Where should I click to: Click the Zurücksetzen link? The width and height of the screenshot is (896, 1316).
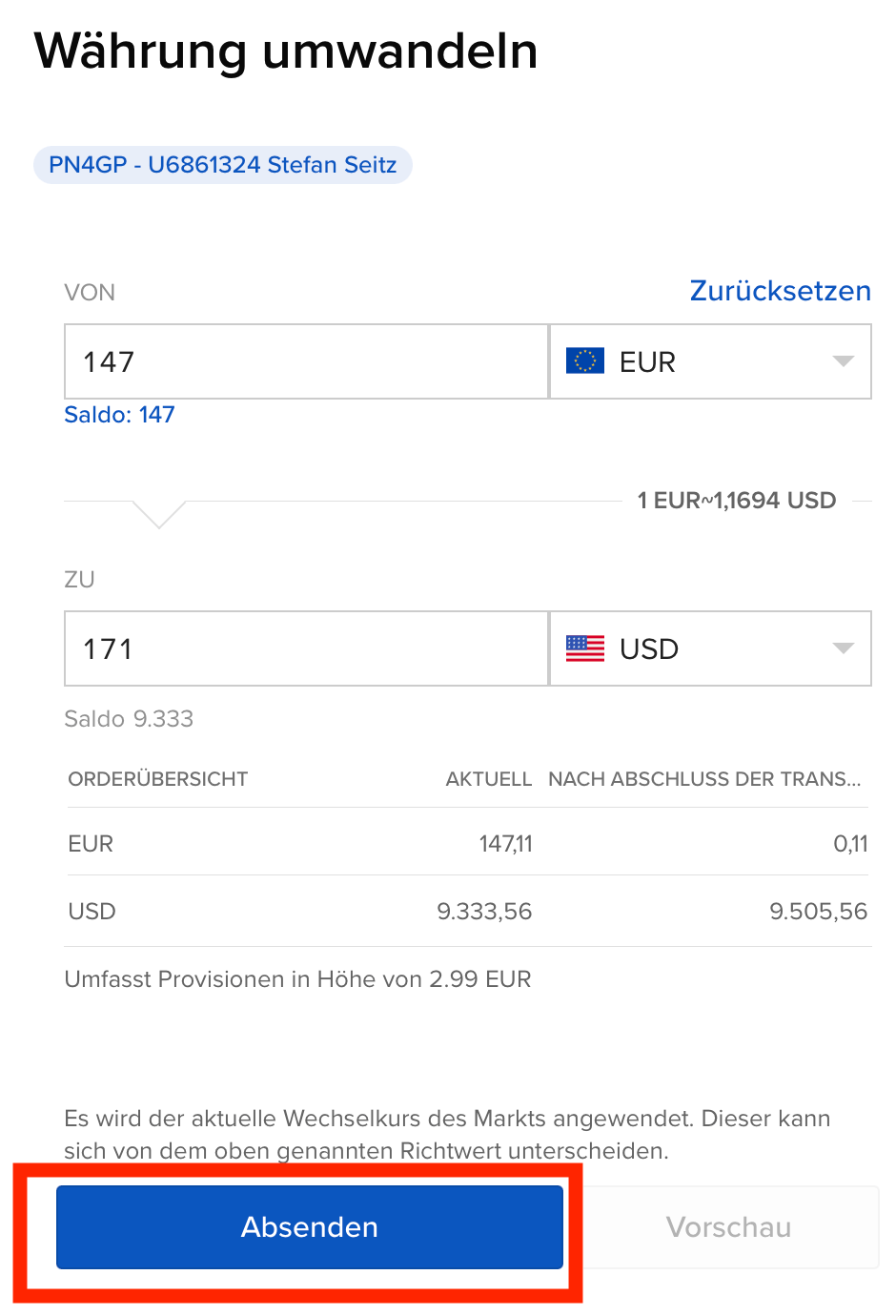click(x=780, y=291)
